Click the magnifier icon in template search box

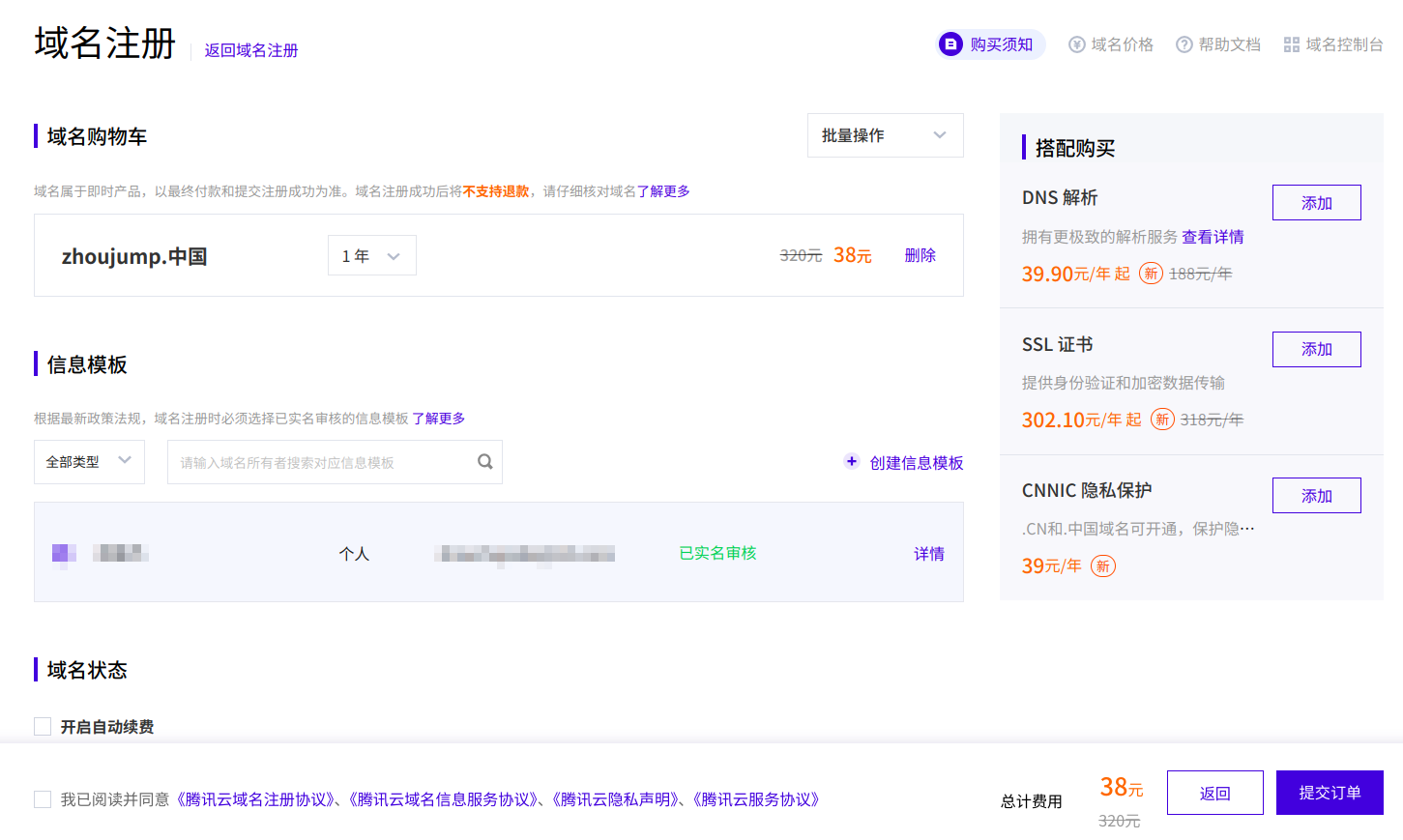coord(484,462)
